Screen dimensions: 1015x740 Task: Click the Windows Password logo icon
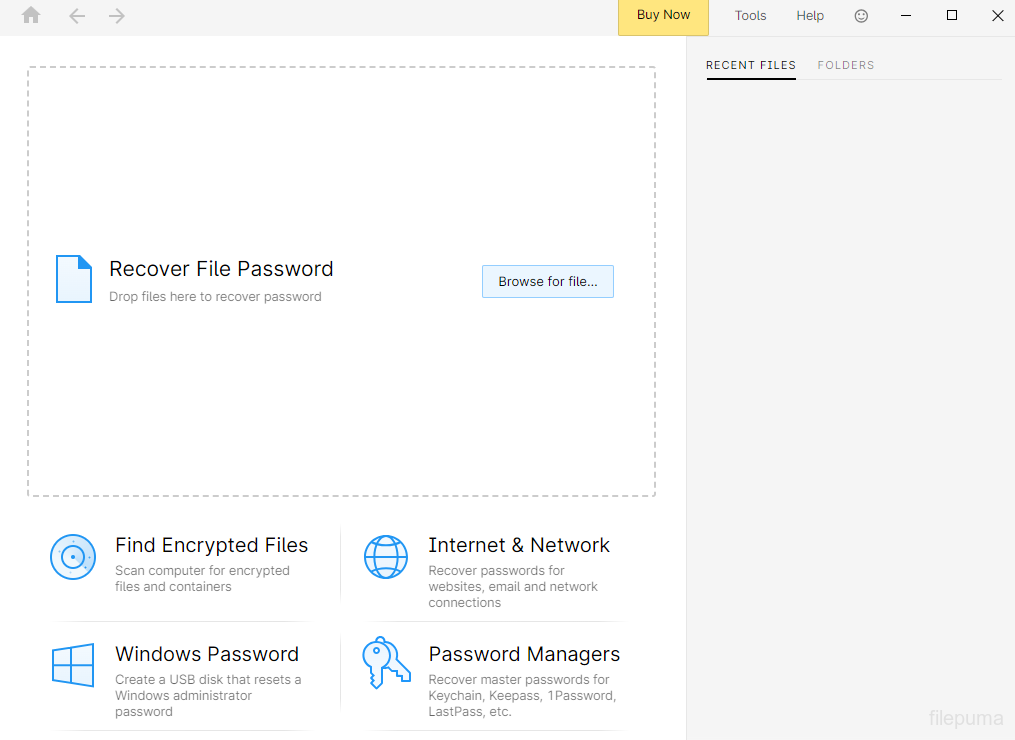pos(73,665)
